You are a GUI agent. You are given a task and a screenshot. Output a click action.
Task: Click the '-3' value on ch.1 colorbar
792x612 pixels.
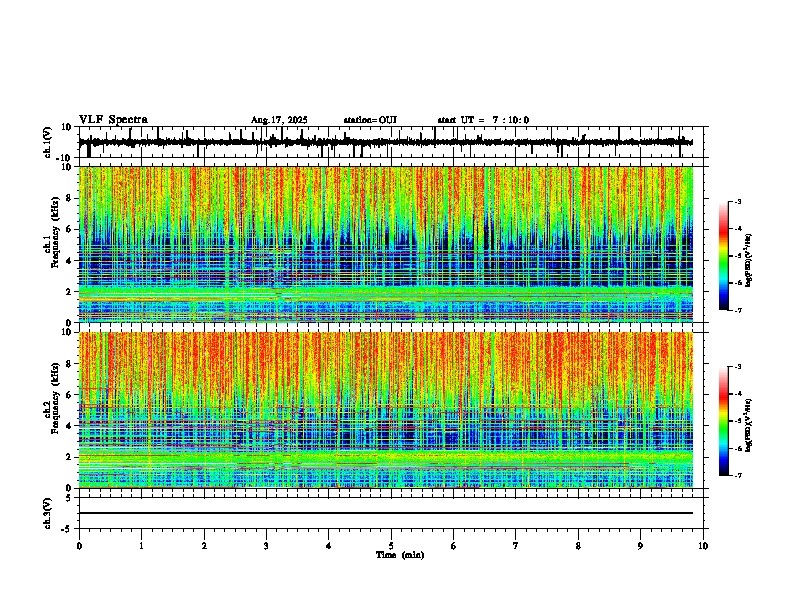(737, 202)
